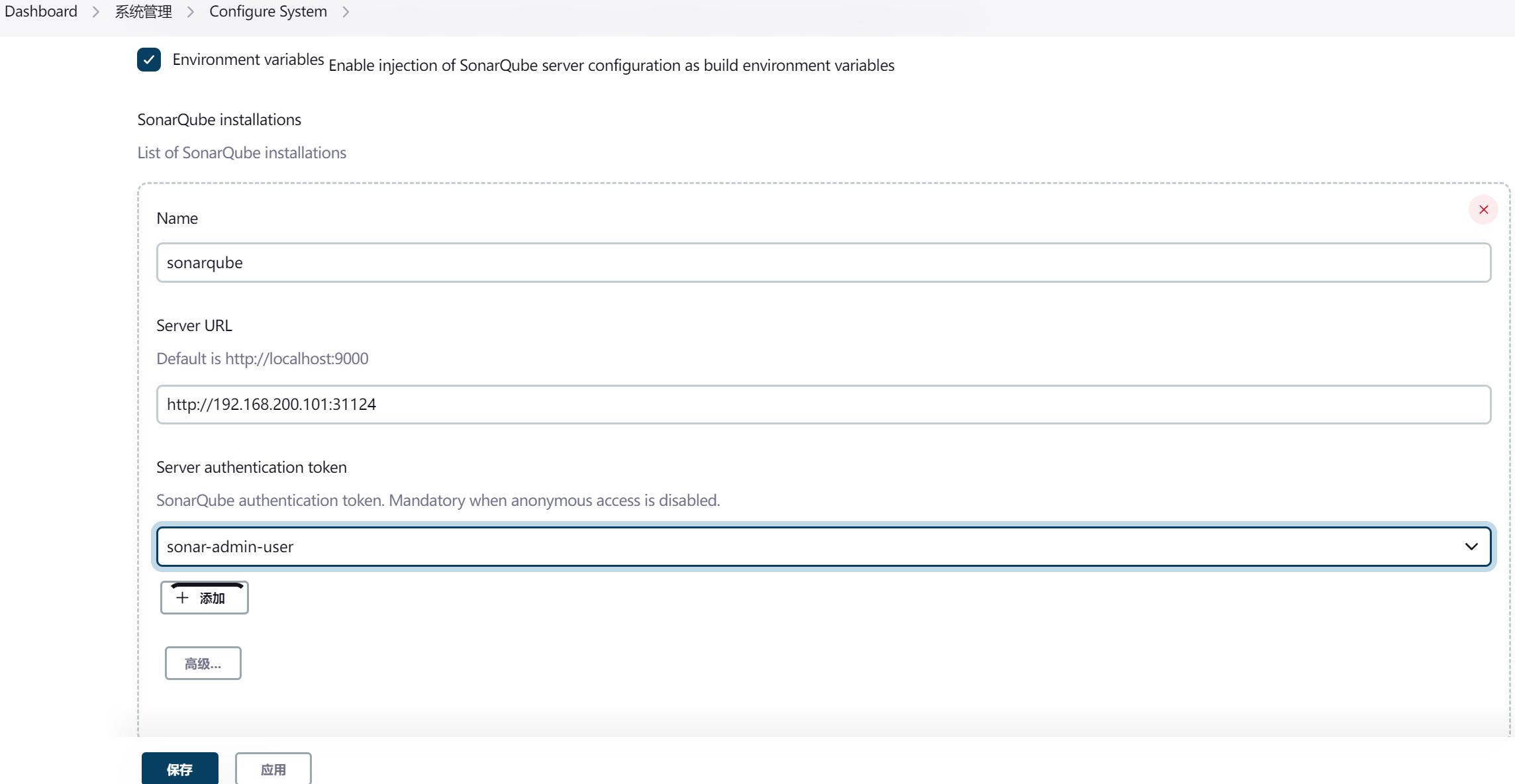Open the sonar-admin-user token dropdown
1515x784 pixels.
824,547
